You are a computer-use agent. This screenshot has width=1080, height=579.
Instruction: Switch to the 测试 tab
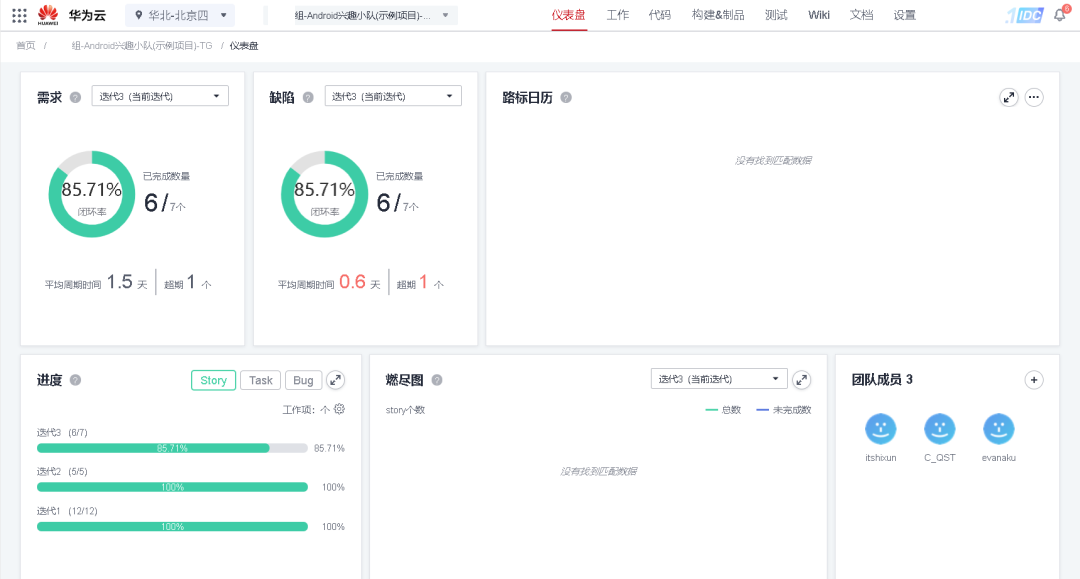[776, 15]
